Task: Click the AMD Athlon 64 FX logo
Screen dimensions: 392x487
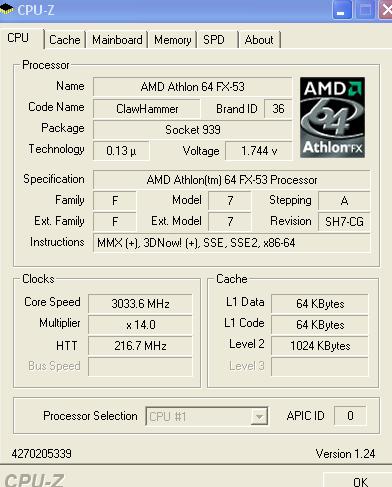Action: (x=332, y=117)
